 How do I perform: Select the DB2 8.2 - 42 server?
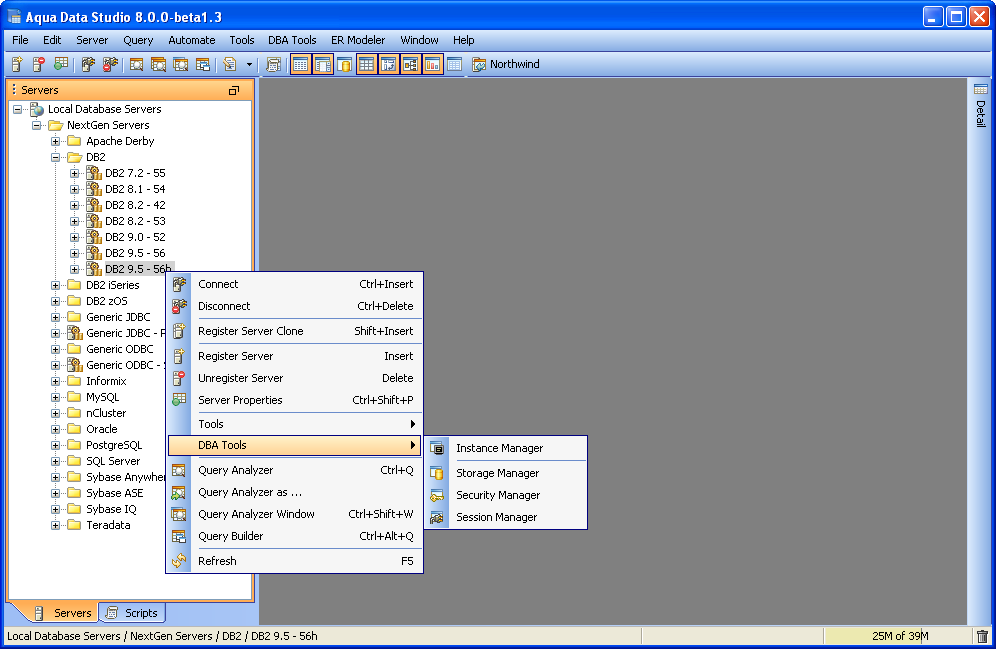pos(135,205)
